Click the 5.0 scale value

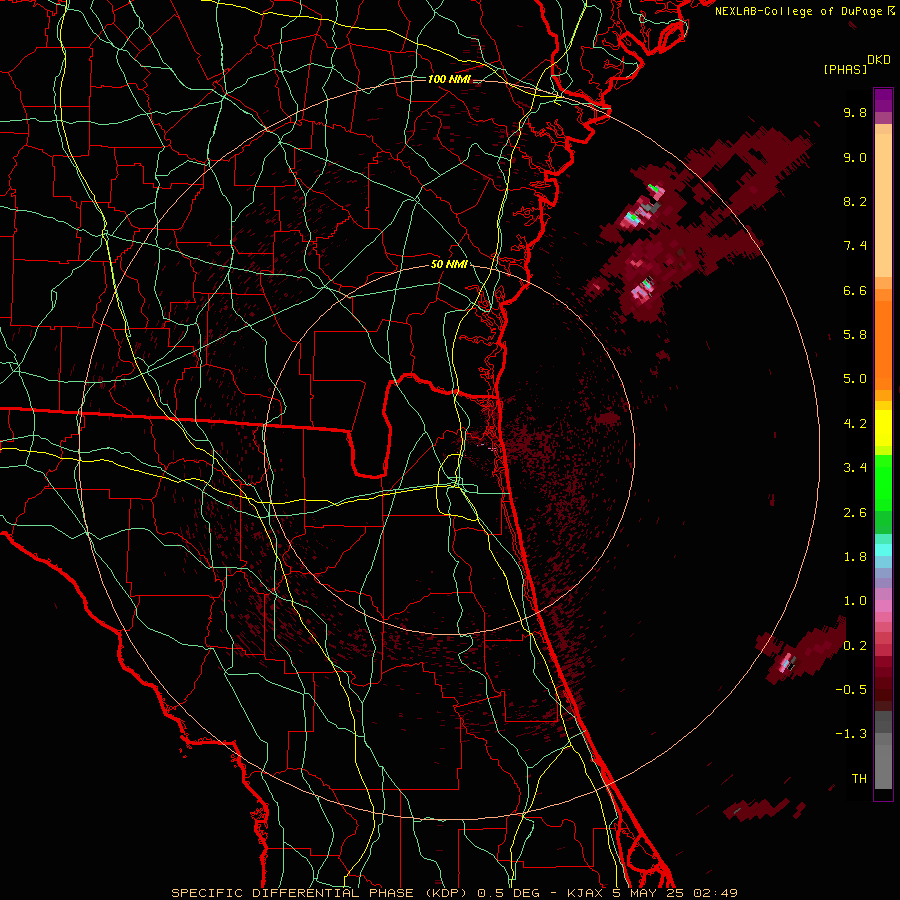coord(855,379)
